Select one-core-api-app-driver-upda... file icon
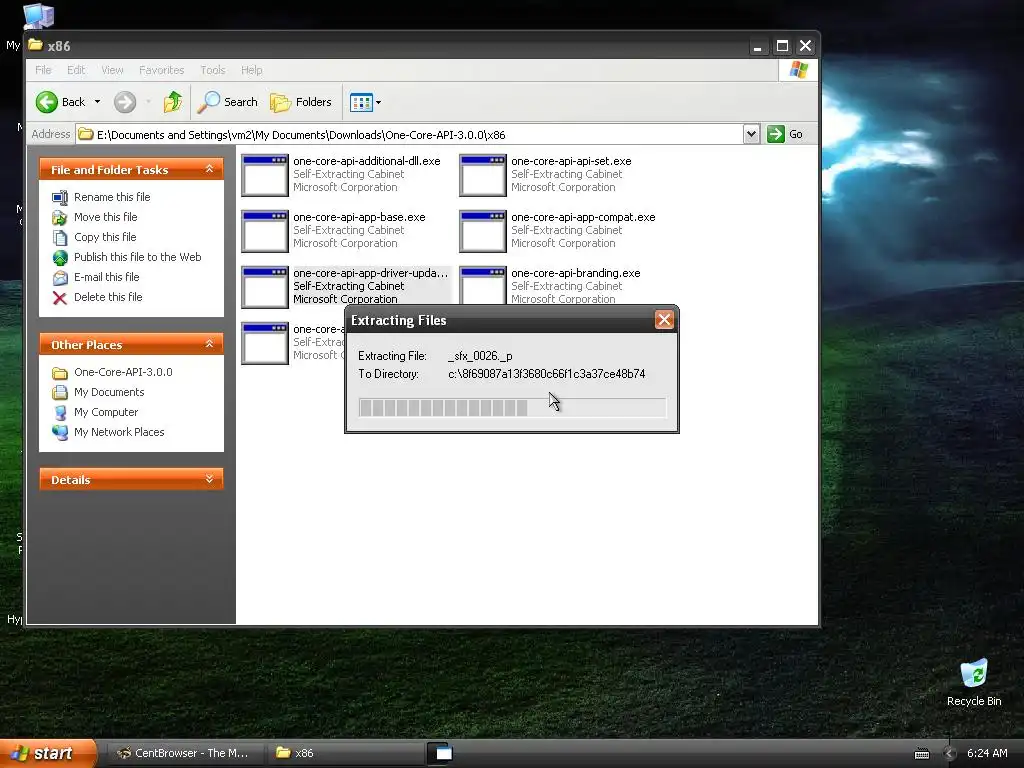This screenshot has height=768, width=1024. pyautogui.click(x=264, y=287)
